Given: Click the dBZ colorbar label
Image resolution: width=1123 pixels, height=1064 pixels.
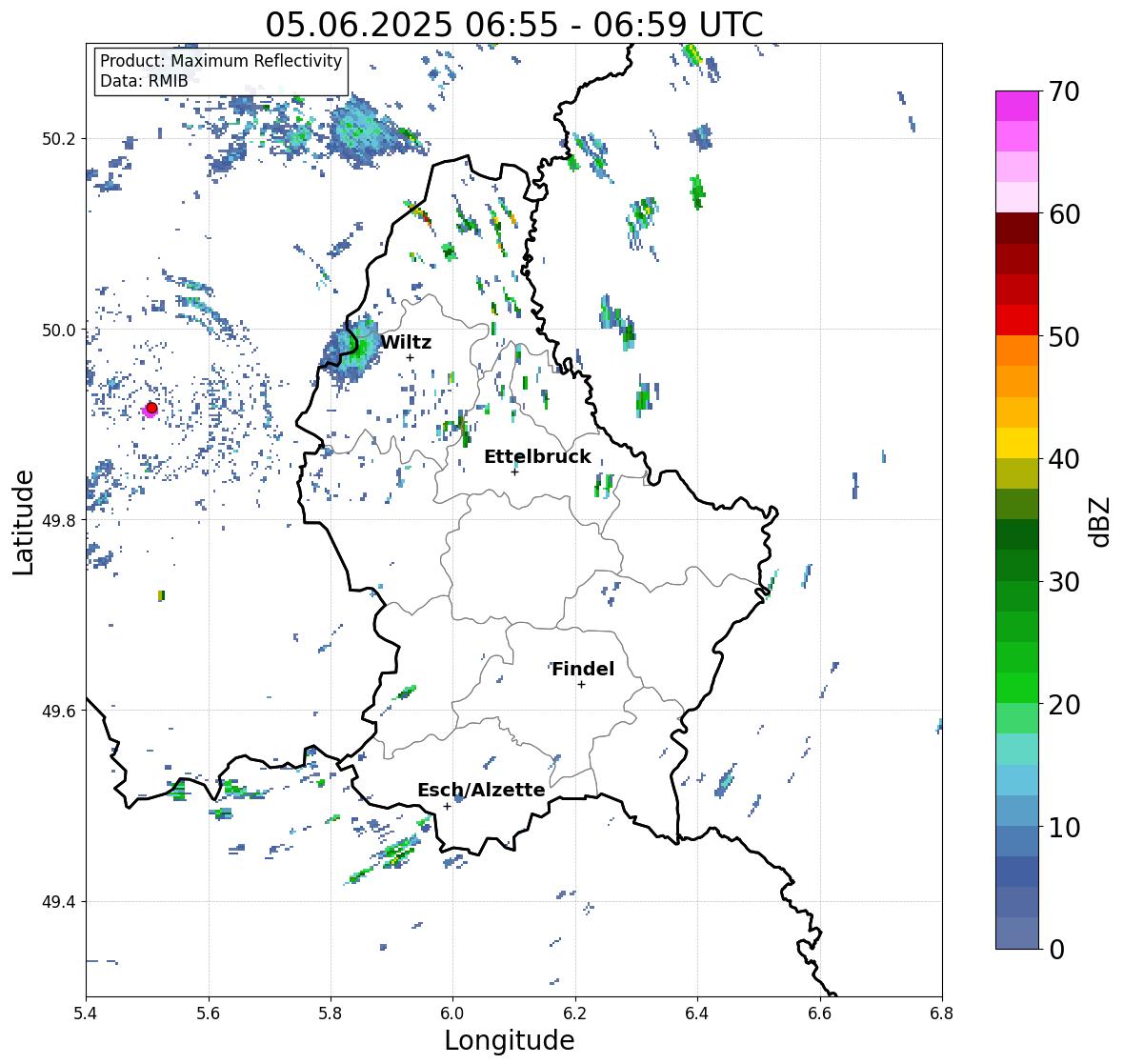Looking at the screenshot, I should [1101, 522].
